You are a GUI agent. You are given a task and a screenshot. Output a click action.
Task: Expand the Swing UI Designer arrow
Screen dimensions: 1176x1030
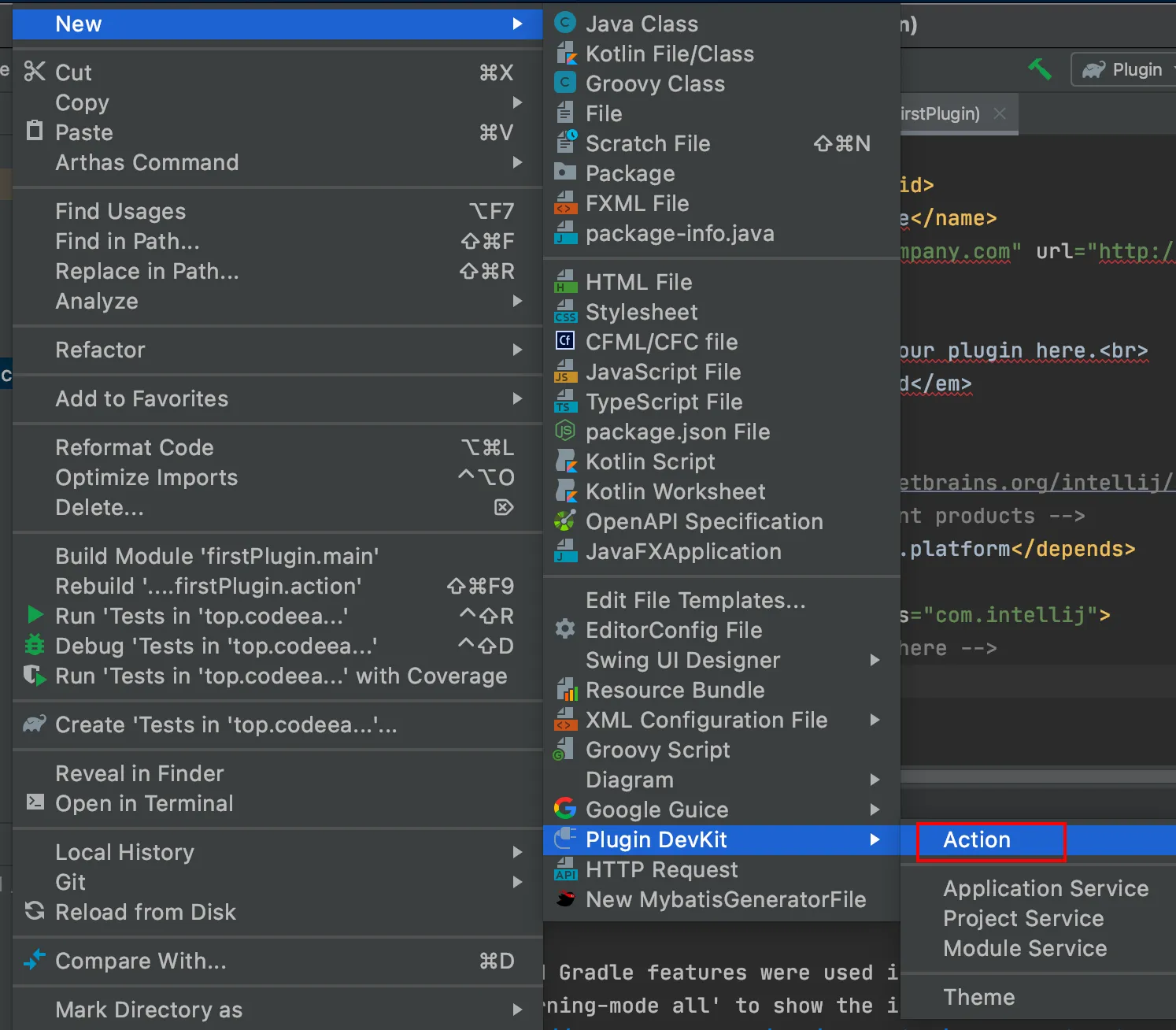875,660
